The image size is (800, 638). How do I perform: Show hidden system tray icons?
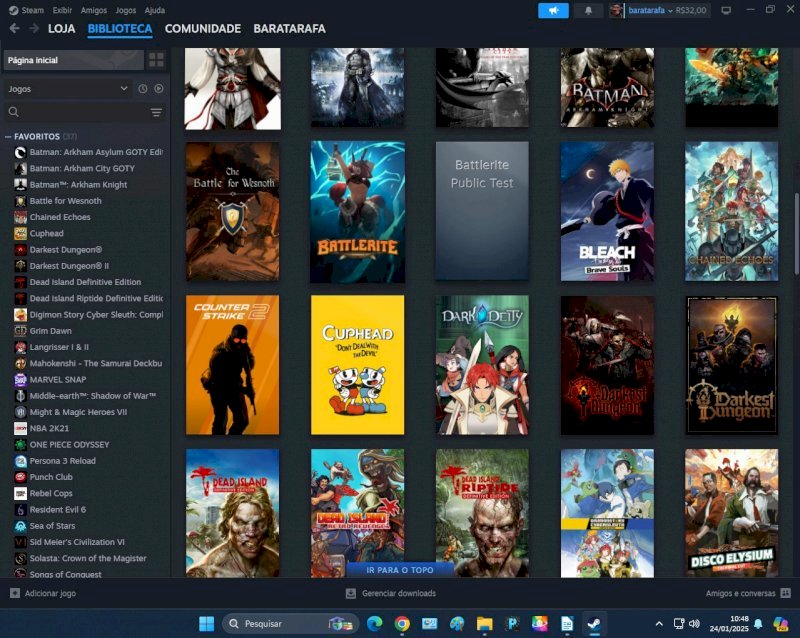659,624
